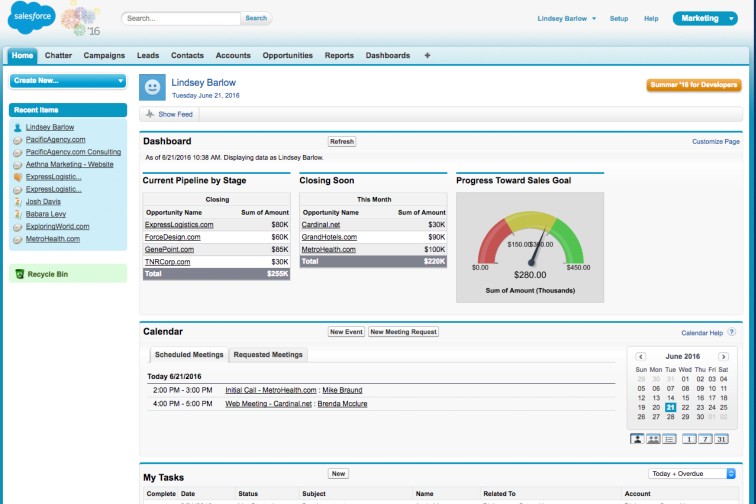The height and width of the screenshot is (504, 756).
Task: Open the ExpressLogistics.com opportunity
Action: pyautogui.click(x=179, y=225)
